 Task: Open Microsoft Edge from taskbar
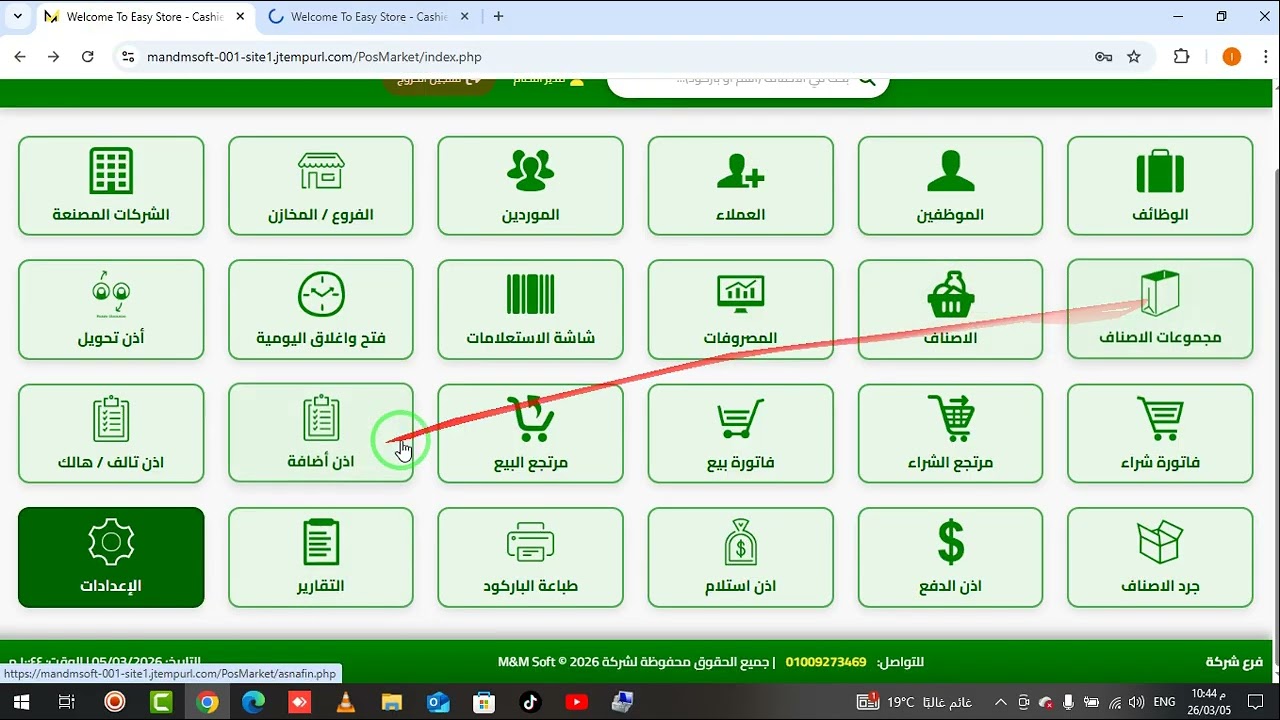tap(253, 702)
